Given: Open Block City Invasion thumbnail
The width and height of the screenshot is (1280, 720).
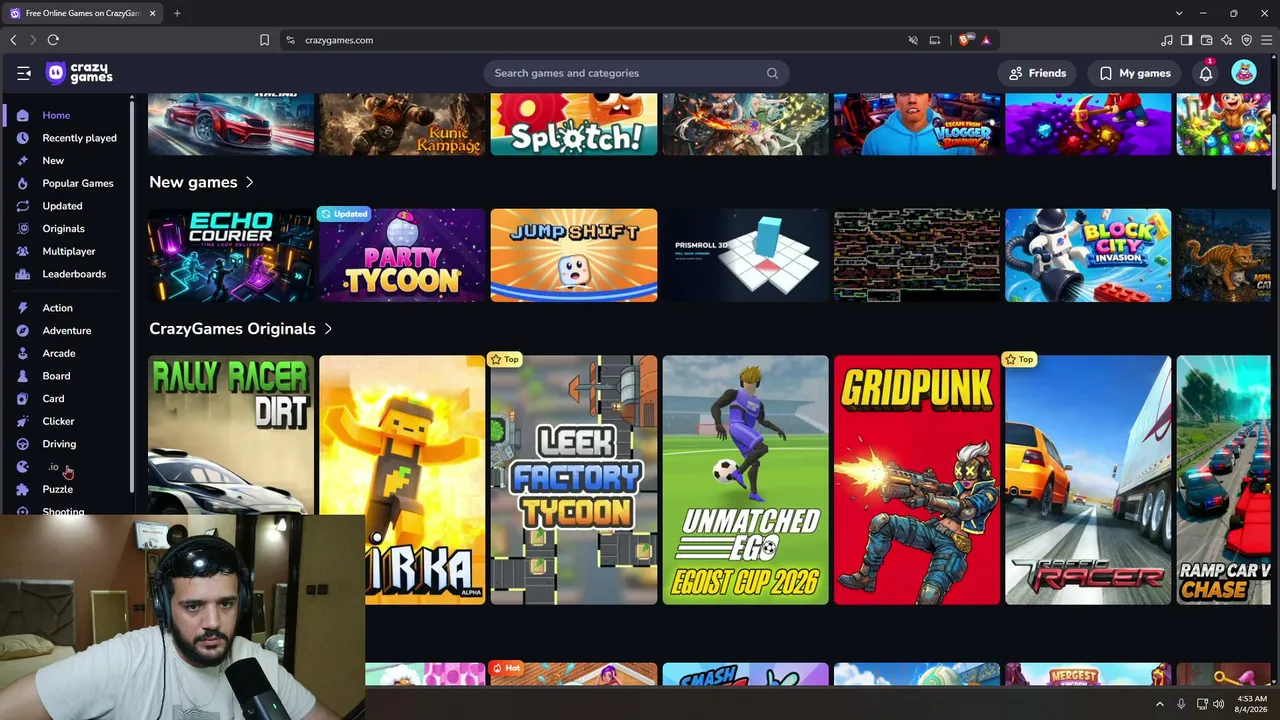Looking at the screenshot, I should 1088,255.
